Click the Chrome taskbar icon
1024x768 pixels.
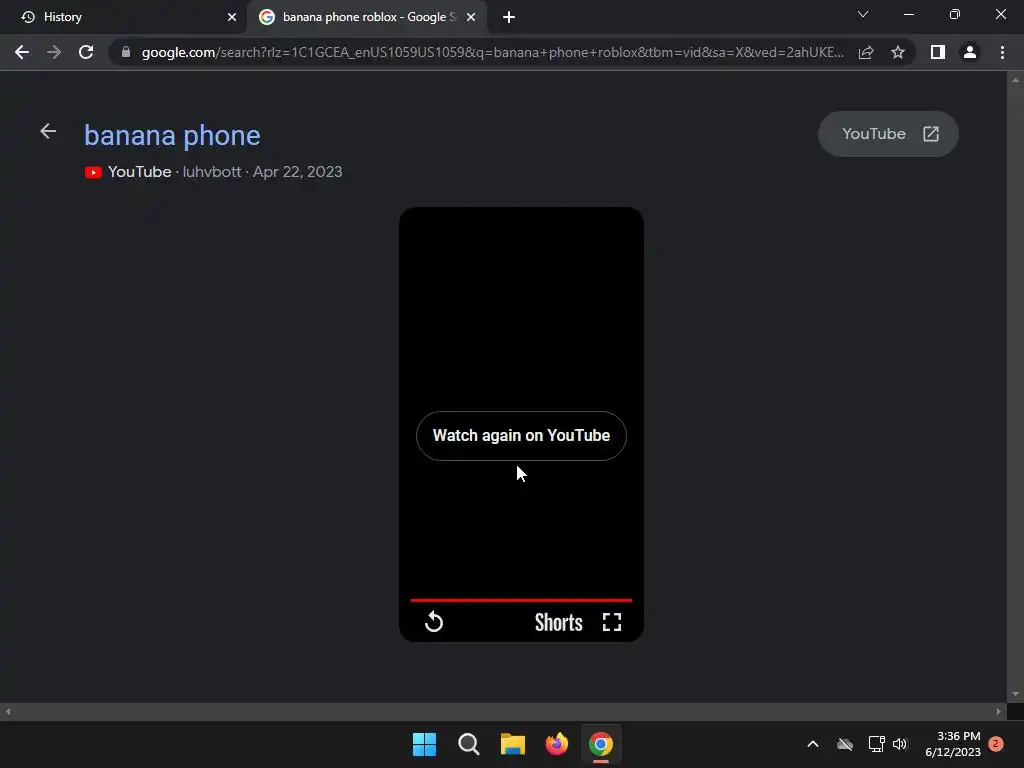pyautogui.click(x=601, y=744)
